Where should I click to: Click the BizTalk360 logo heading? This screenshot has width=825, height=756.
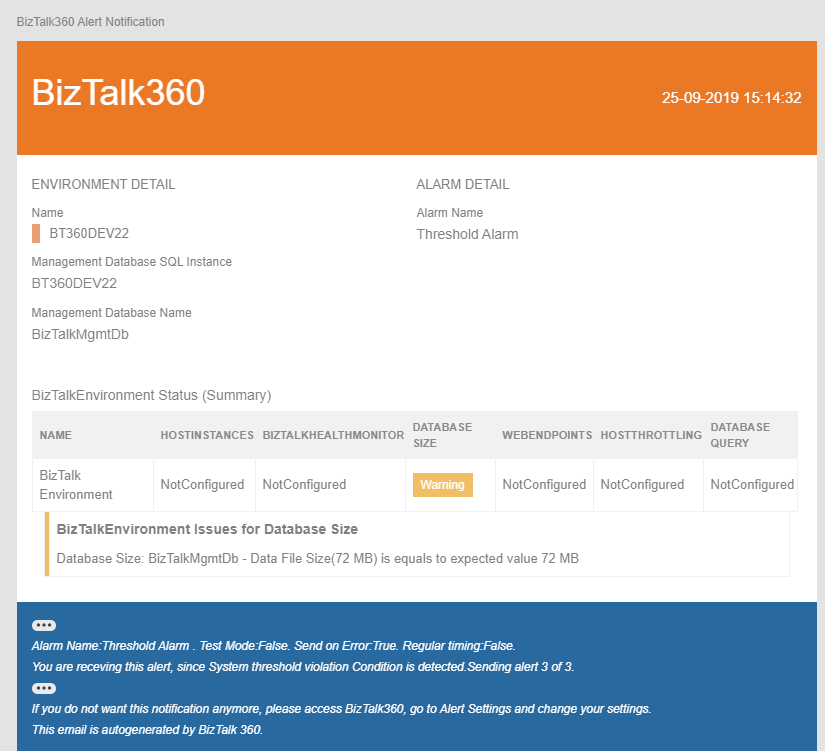click(x=118, y=93)
